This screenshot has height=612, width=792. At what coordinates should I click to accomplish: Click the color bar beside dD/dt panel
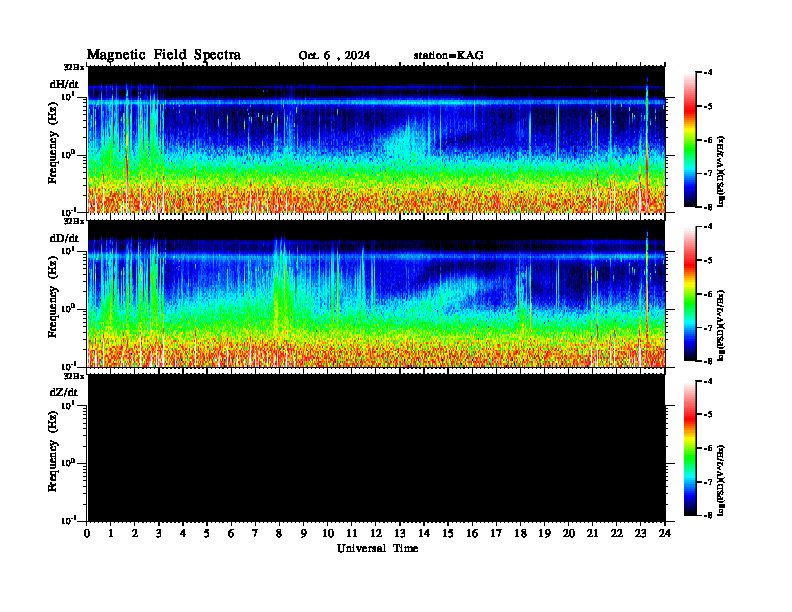pyautogui.click(x=690, y=294)
